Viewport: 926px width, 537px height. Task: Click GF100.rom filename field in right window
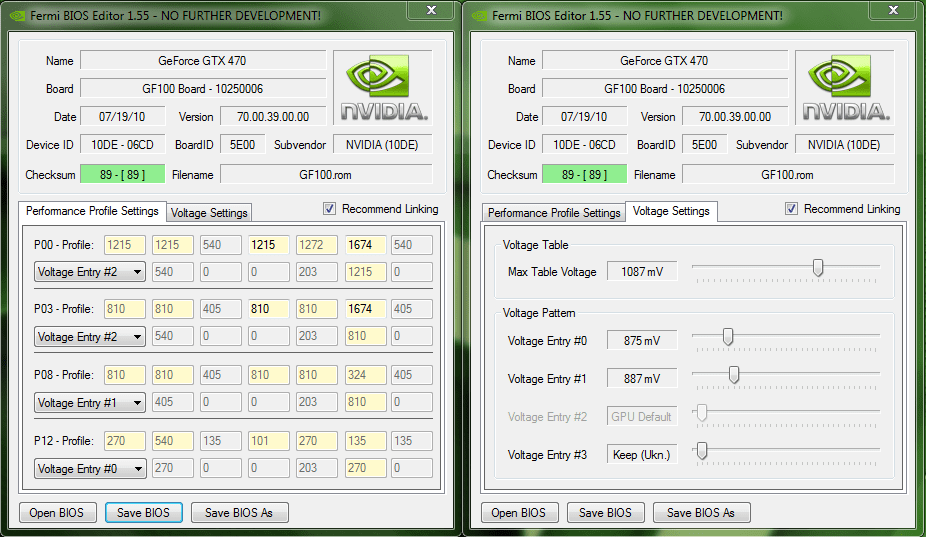788,174
